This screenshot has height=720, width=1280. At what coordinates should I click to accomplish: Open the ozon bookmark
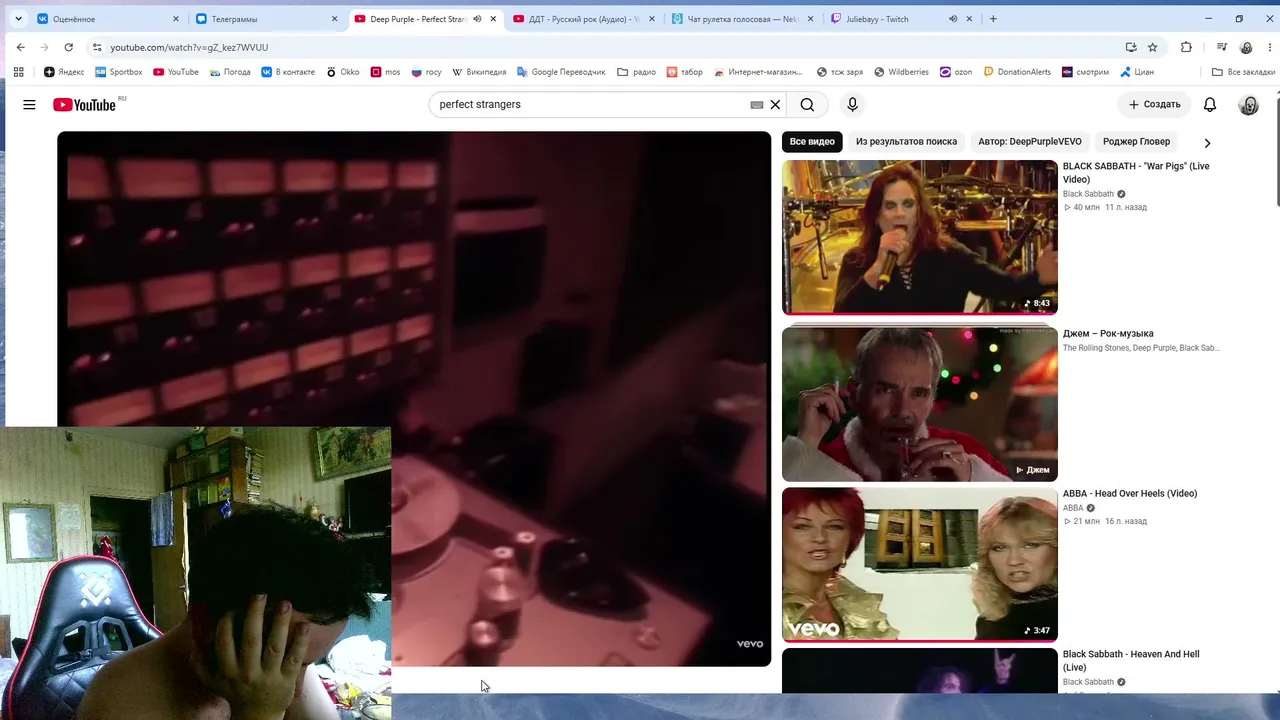(956, 72)
